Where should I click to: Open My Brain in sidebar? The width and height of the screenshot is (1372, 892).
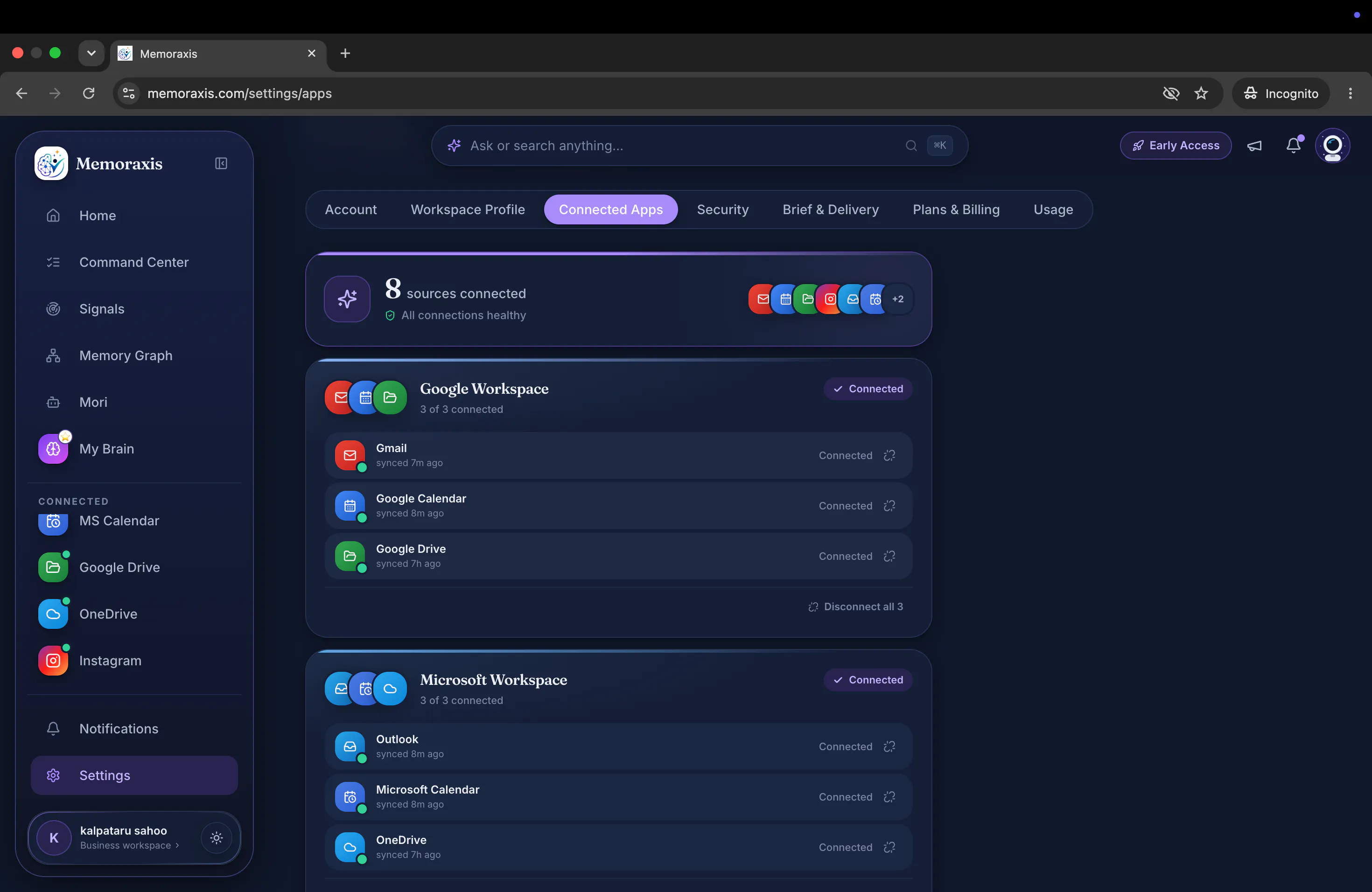(x=134, y=449)
